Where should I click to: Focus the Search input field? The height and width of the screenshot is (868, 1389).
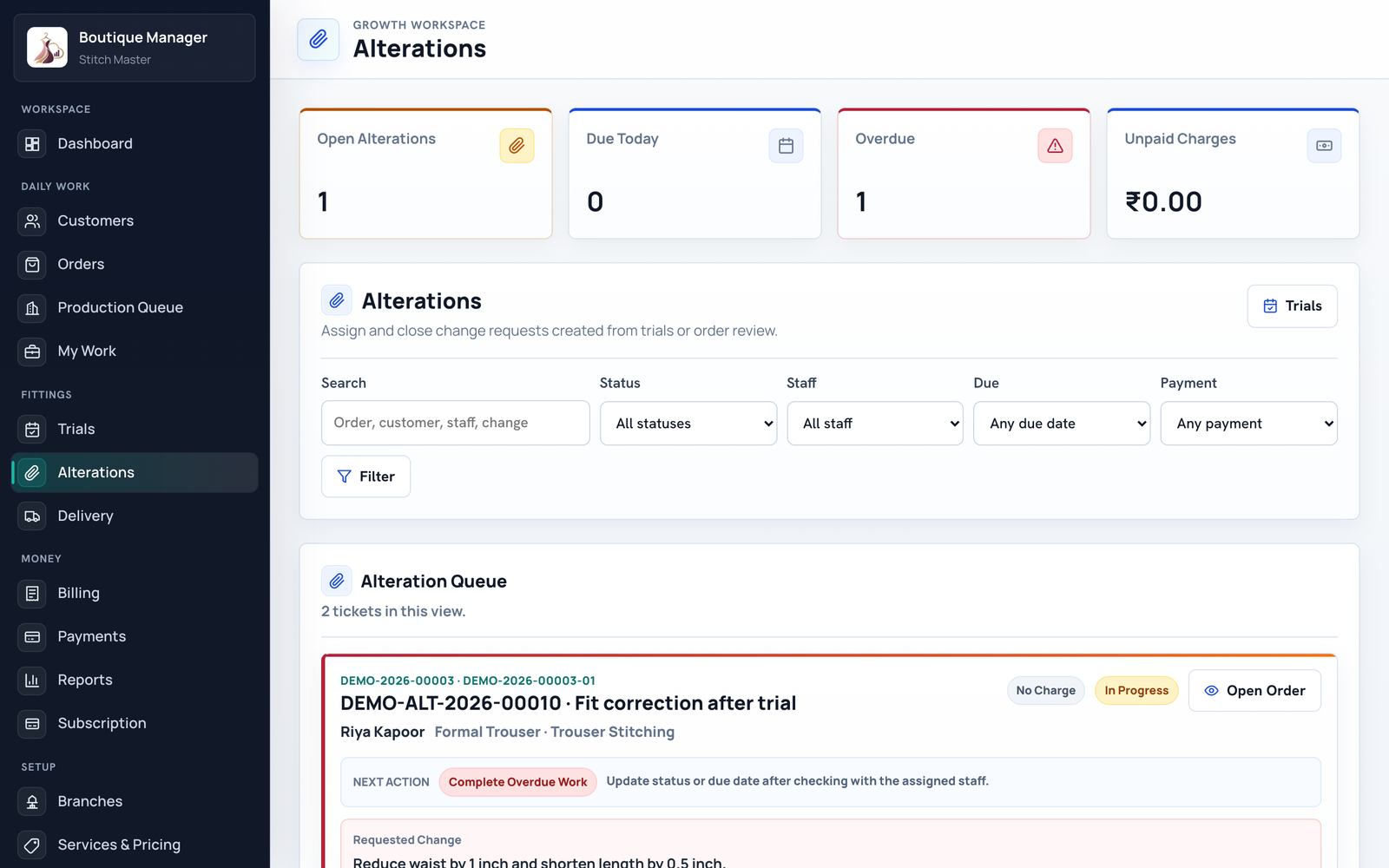[x=456, y=423]
